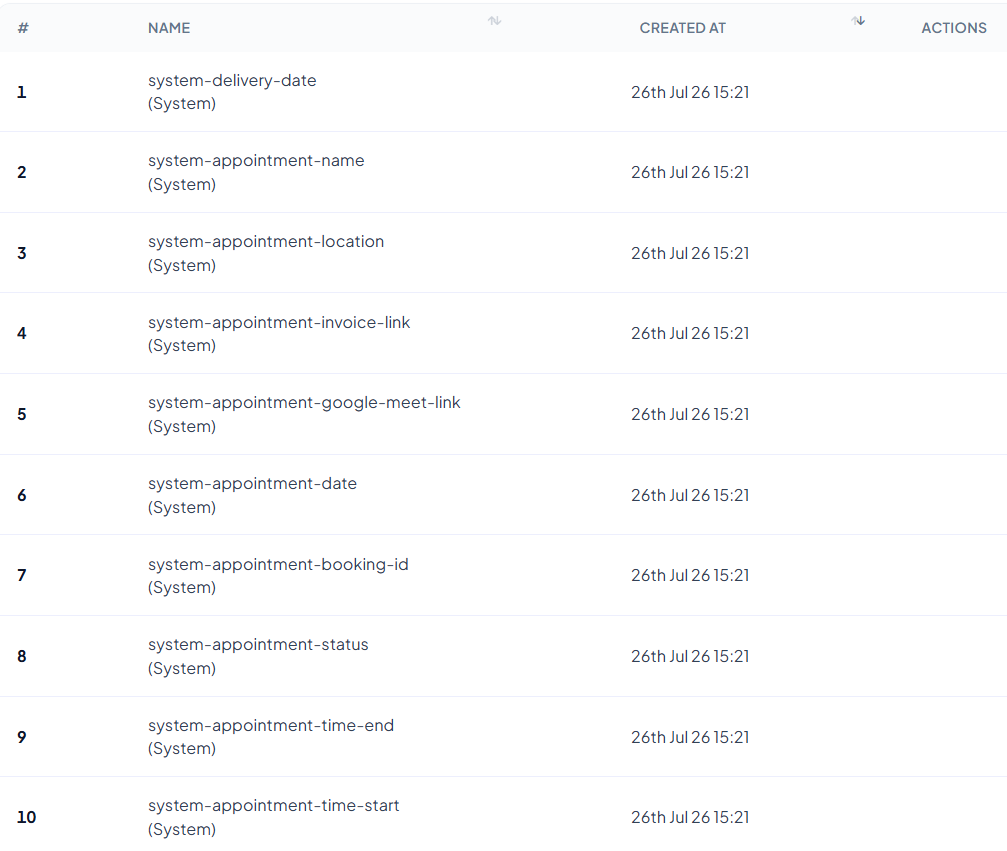Select system-appointment-time-end row

tap(504, 737)
